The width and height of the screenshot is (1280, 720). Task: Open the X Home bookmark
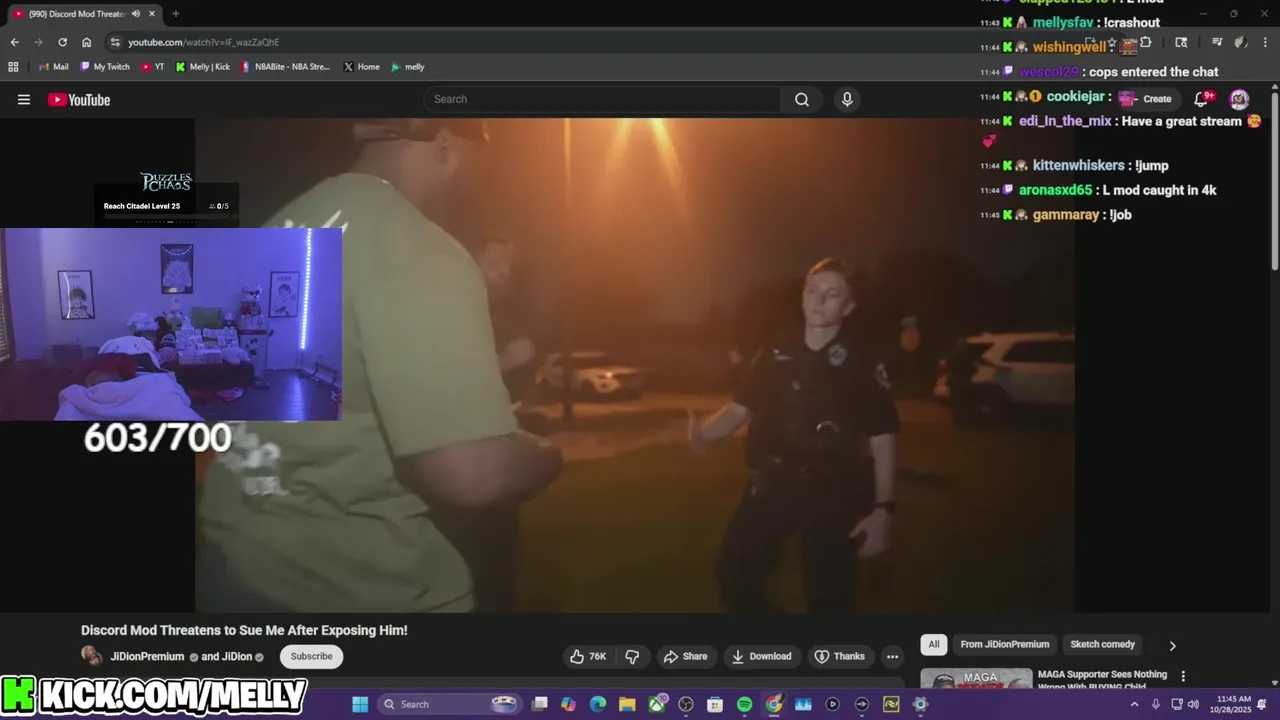[361, 67]
